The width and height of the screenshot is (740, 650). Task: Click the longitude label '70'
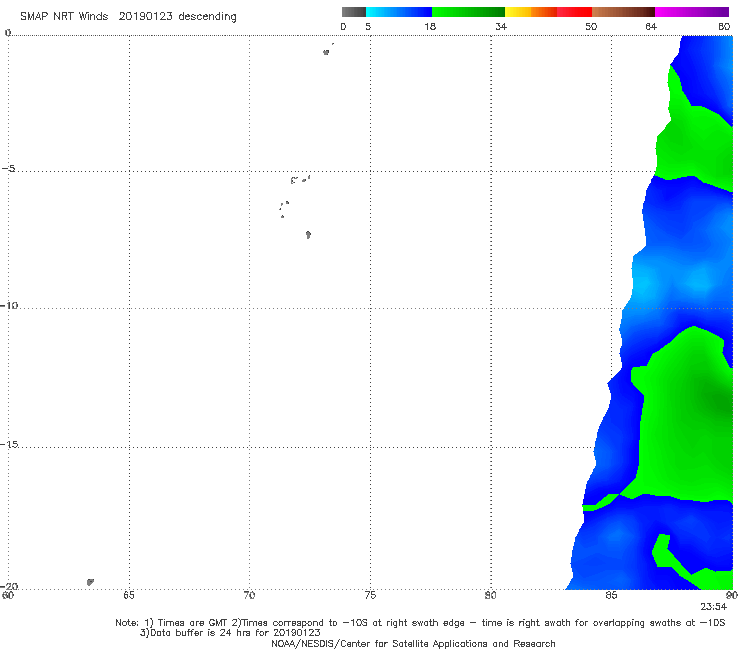click(x=249, y=595)
